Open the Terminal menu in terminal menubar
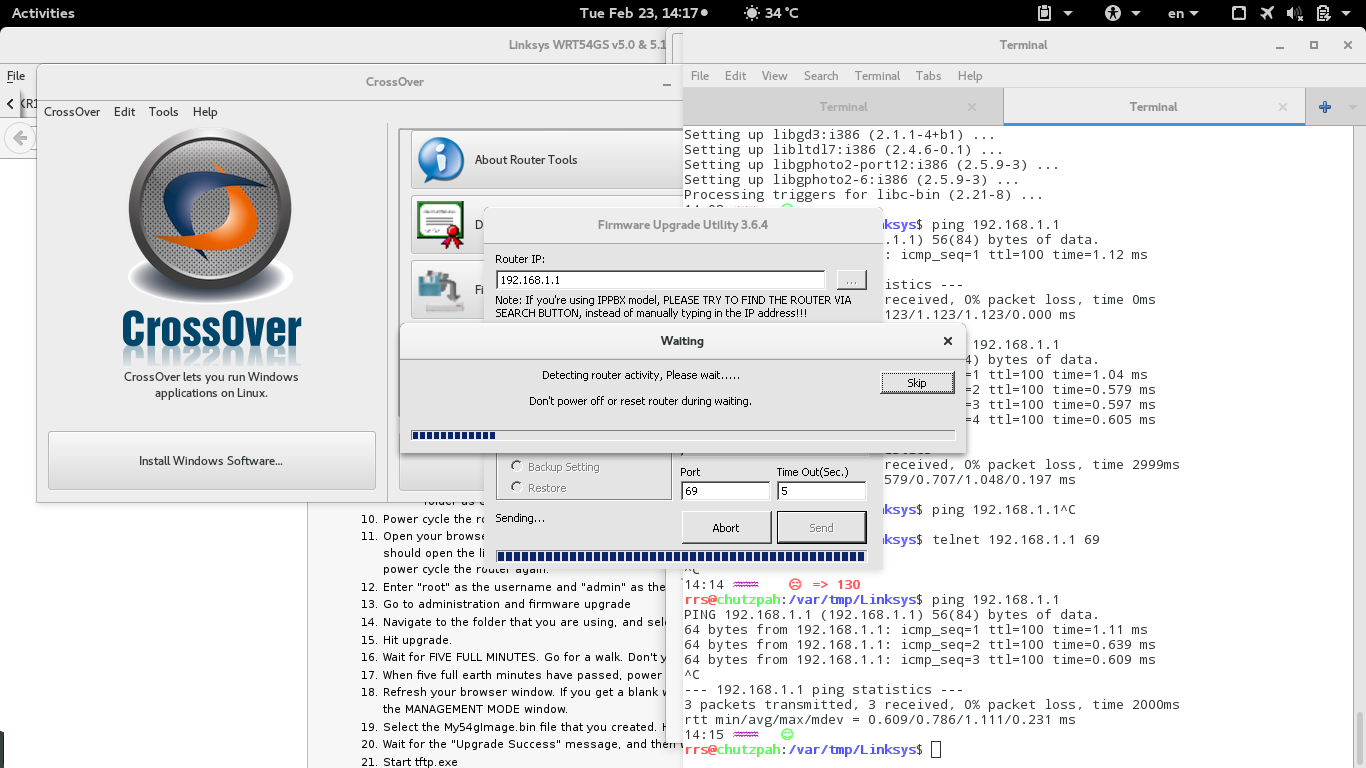 click(877, 76)
